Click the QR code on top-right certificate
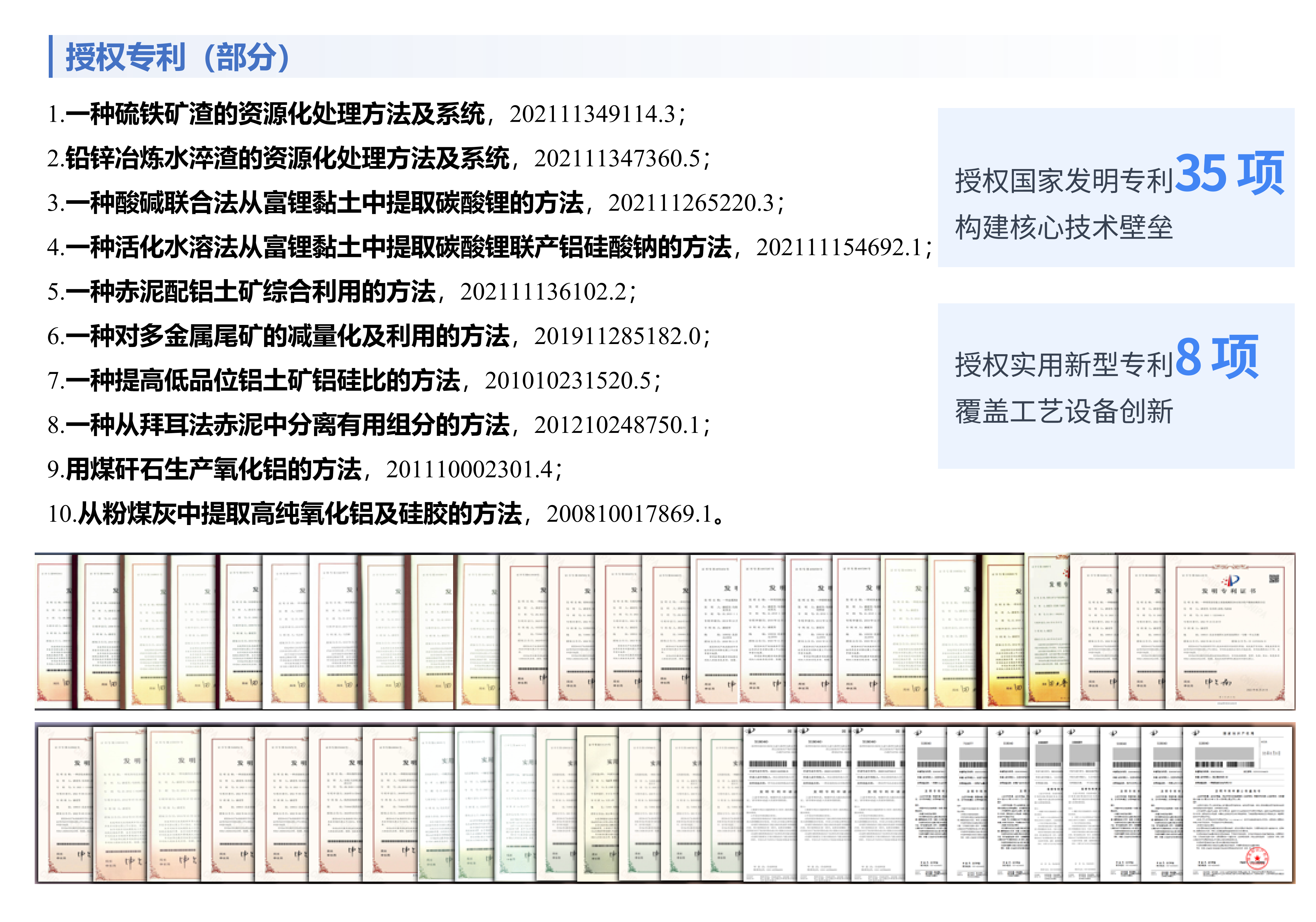The height and width of the screenshot is (922, 1316). (x=1274, y=579)
